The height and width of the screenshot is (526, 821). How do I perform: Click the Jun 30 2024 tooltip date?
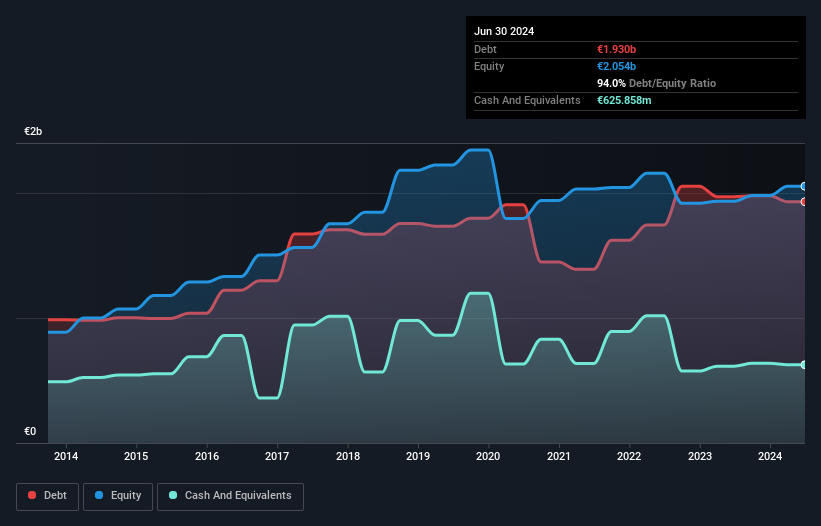504,31
